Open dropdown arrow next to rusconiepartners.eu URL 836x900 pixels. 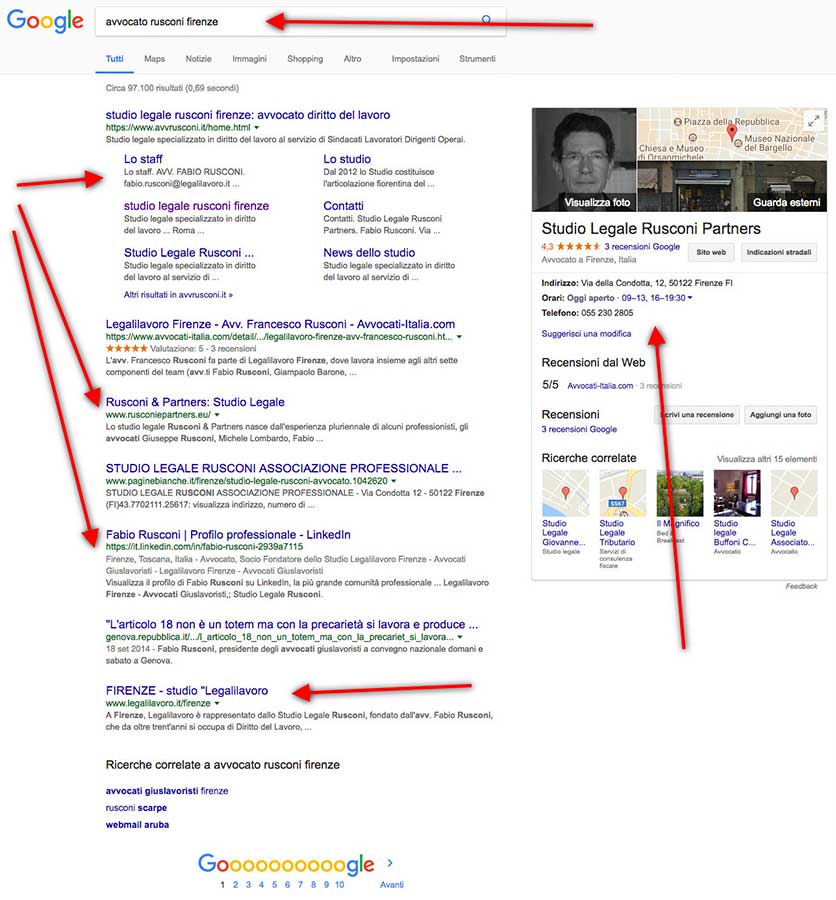tap(217, 414)
